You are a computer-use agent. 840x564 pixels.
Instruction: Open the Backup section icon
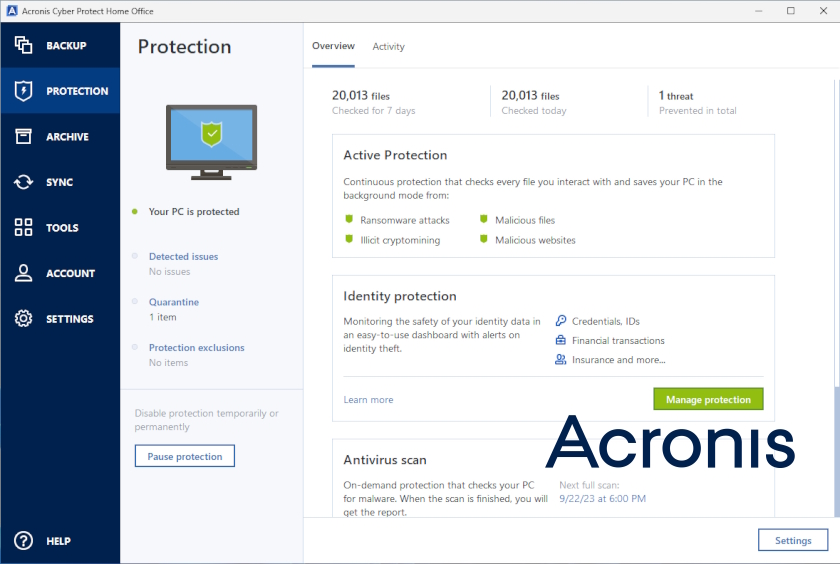[x=23, y=45]
